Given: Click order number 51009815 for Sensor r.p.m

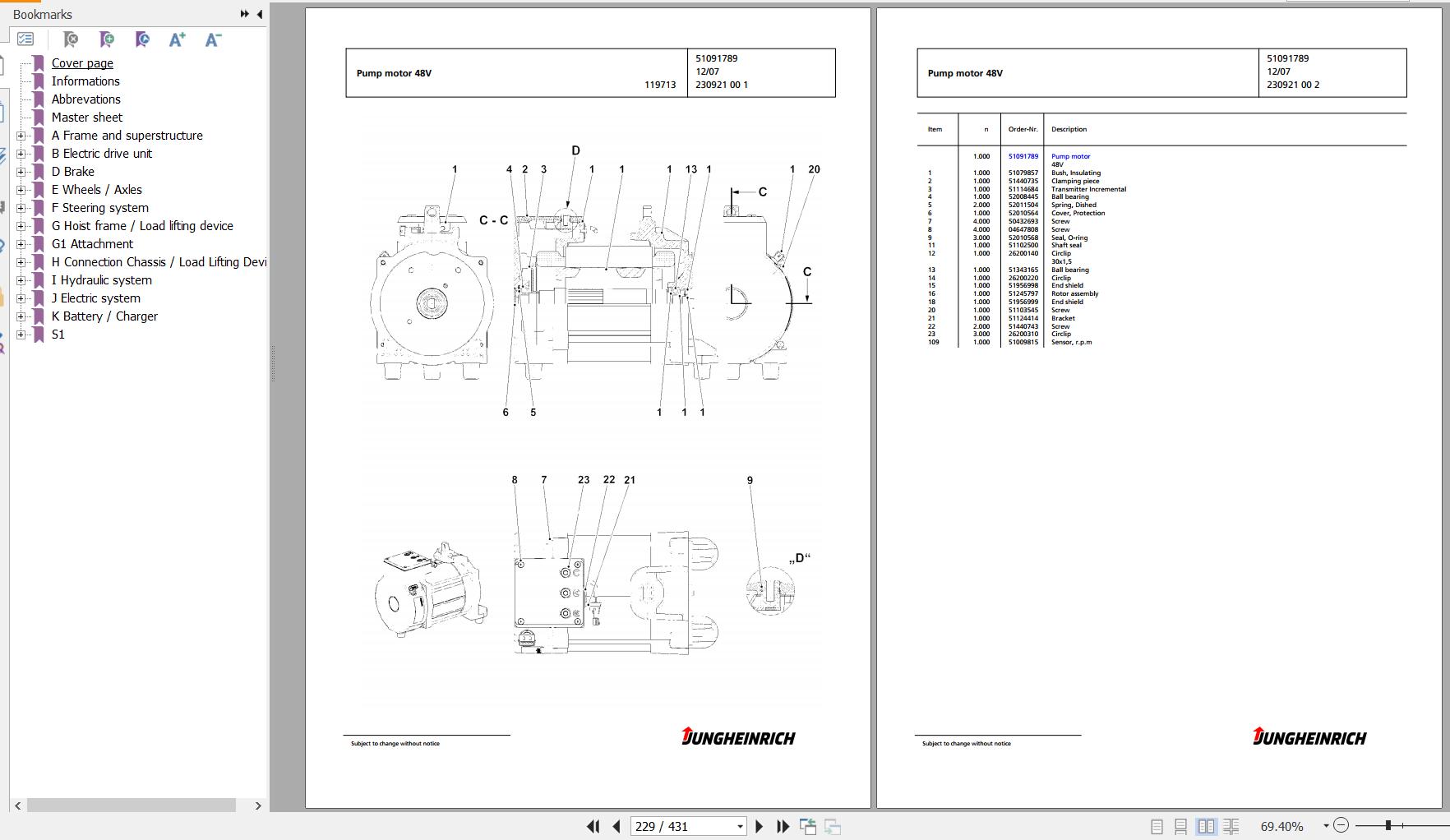Looking at the screenshot, I should pos(1023,342).
